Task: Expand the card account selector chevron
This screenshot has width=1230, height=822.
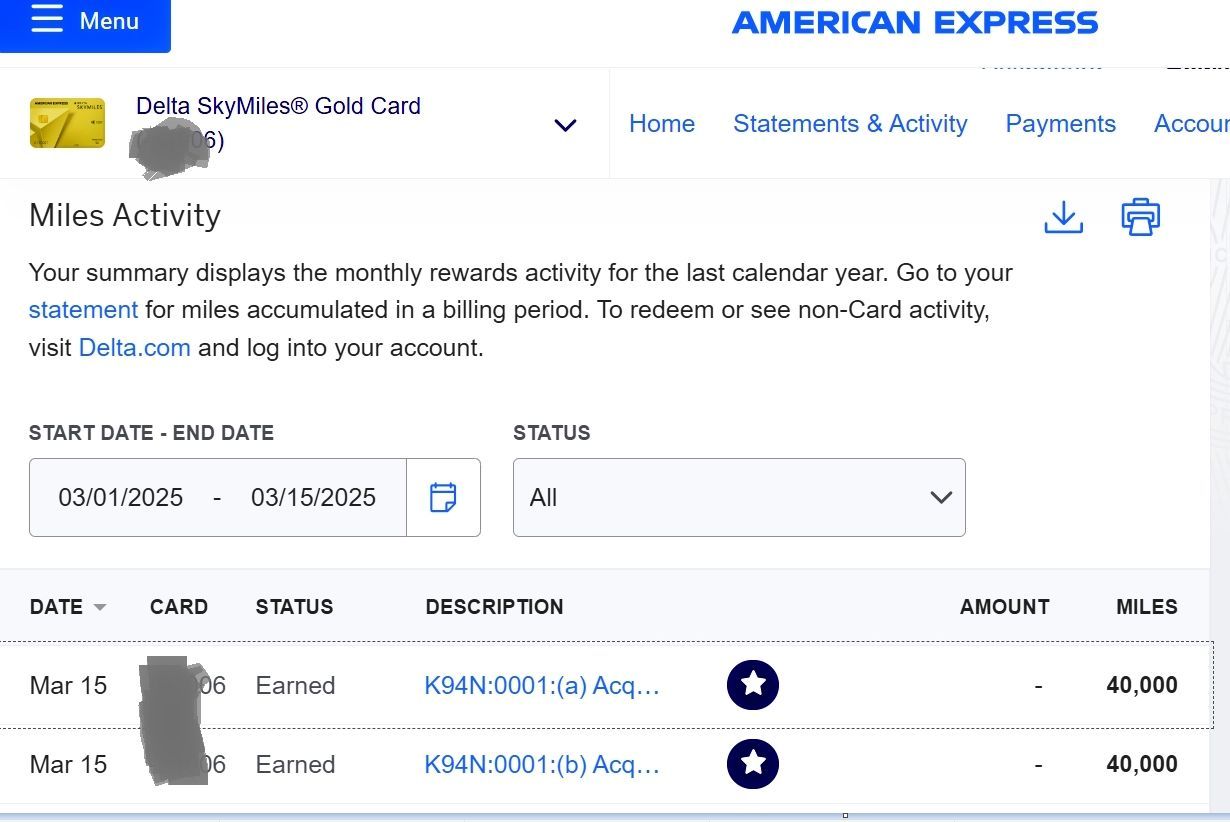Action: coord(565,125)
